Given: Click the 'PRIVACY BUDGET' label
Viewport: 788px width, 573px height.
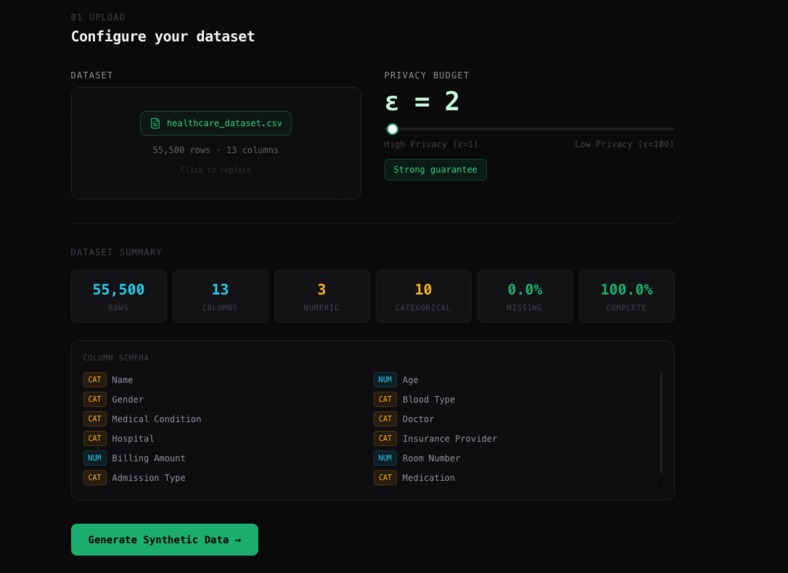Looking at the screenshot, I should click(427, 75).
